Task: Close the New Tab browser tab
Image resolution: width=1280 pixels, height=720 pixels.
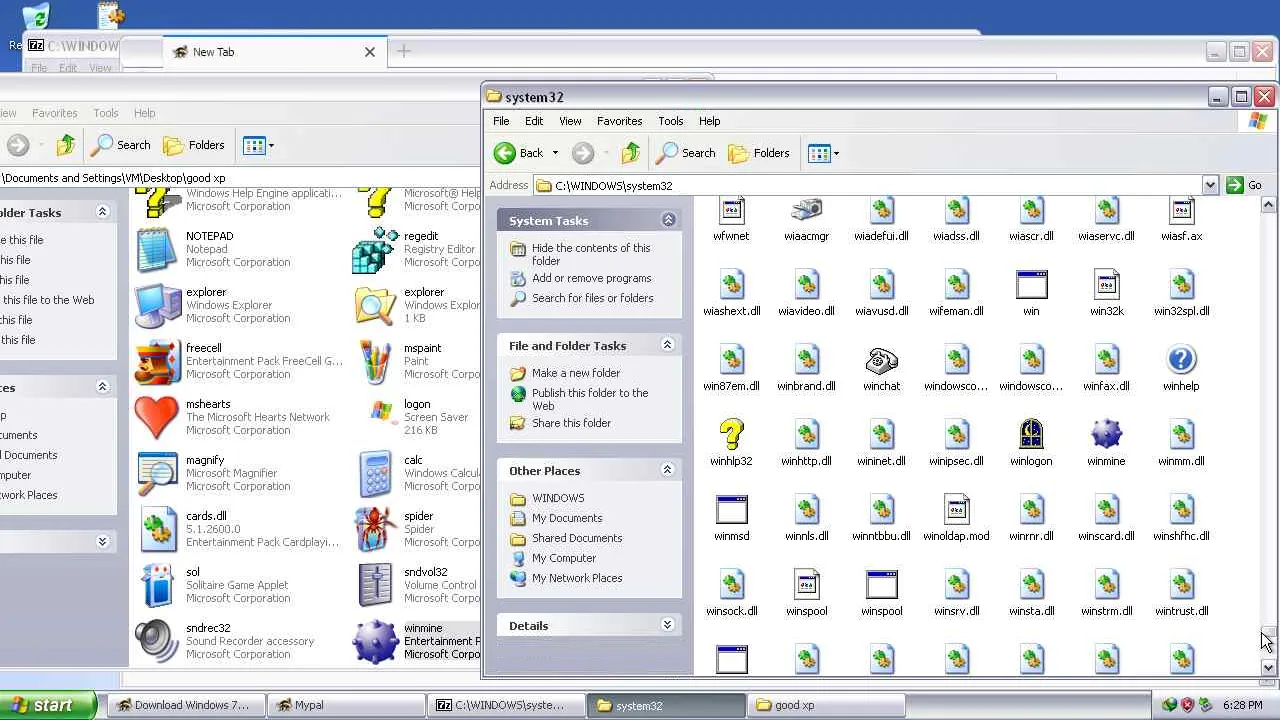Action: pos(370,52)
